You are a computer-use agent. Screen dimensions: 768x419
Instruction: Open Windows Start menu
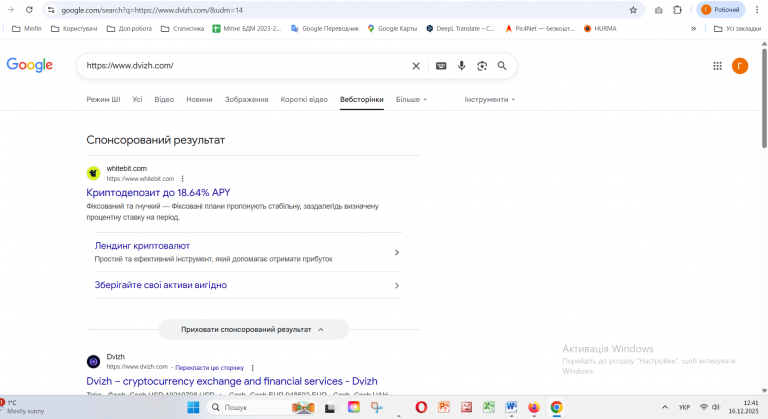[x=193, y=407]
